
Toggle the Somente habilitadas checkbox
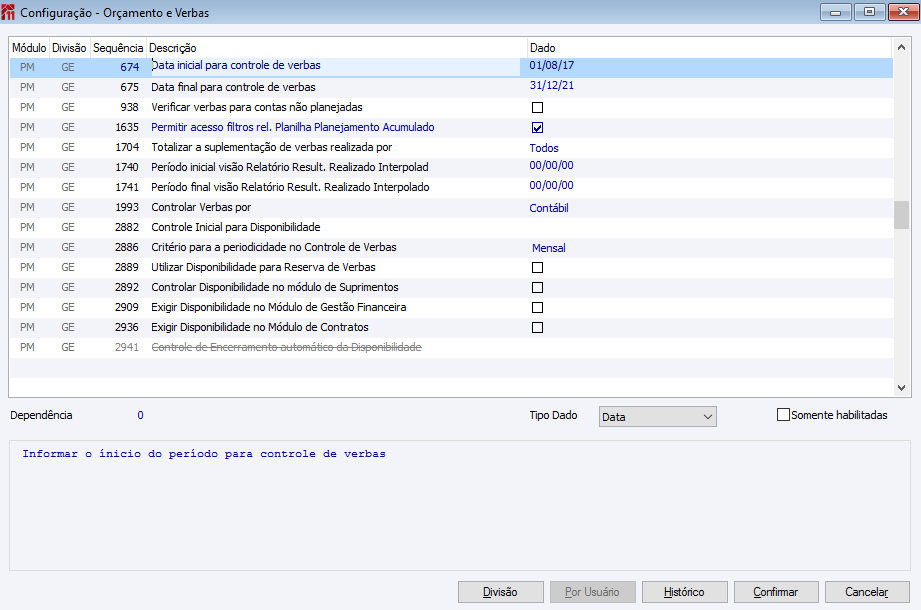(783, 415)
